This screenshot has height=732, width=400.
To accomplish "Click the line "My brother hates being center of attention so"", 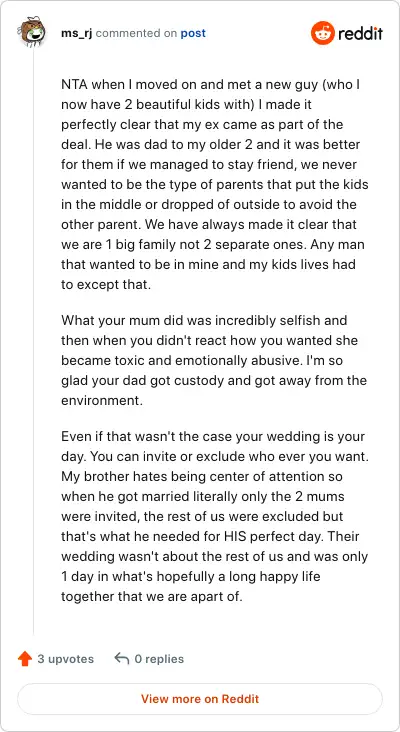I will [x=202, y=477].
